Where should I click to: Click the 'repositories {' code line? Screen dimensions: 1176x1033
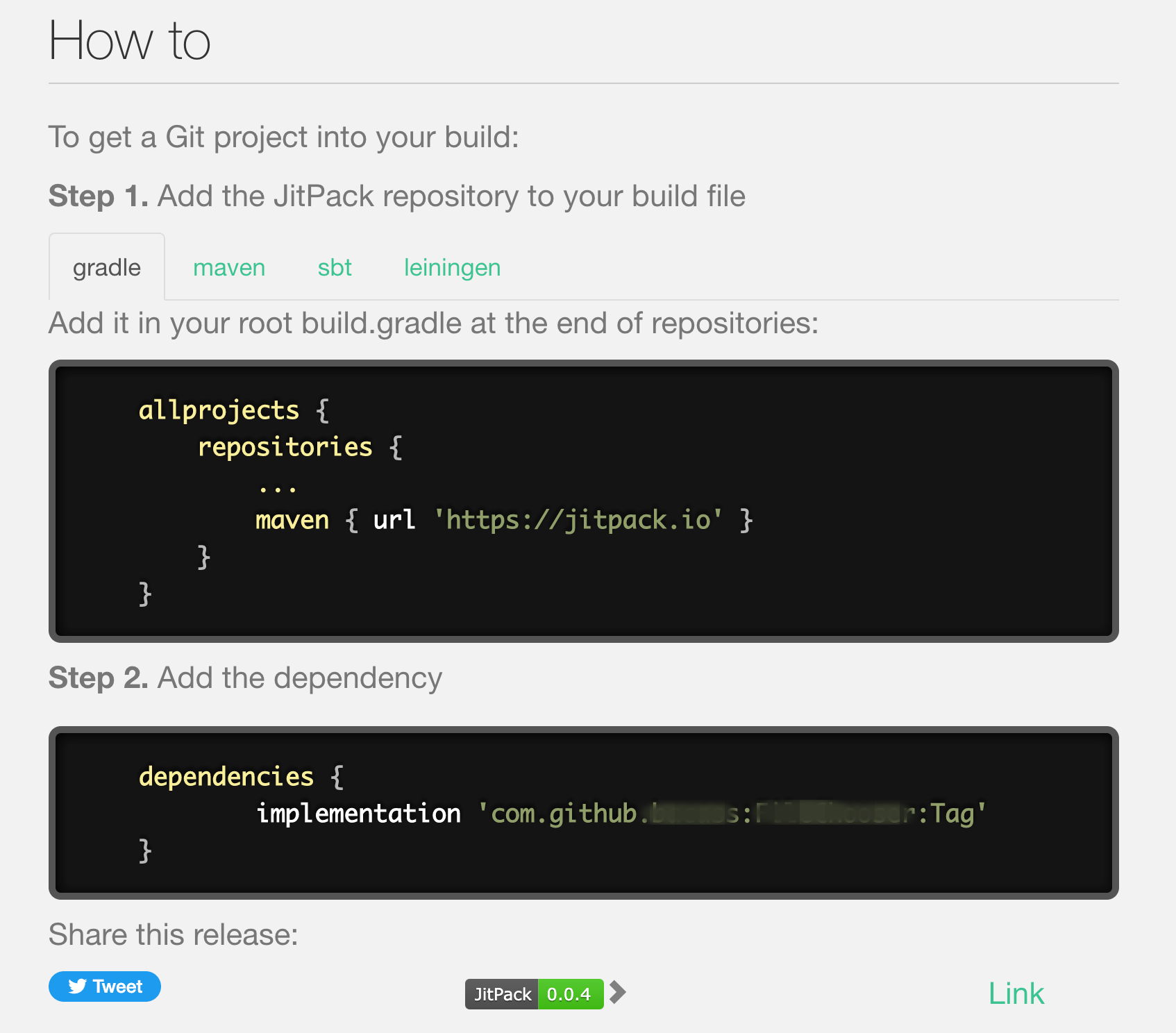[x=300, y=447]
